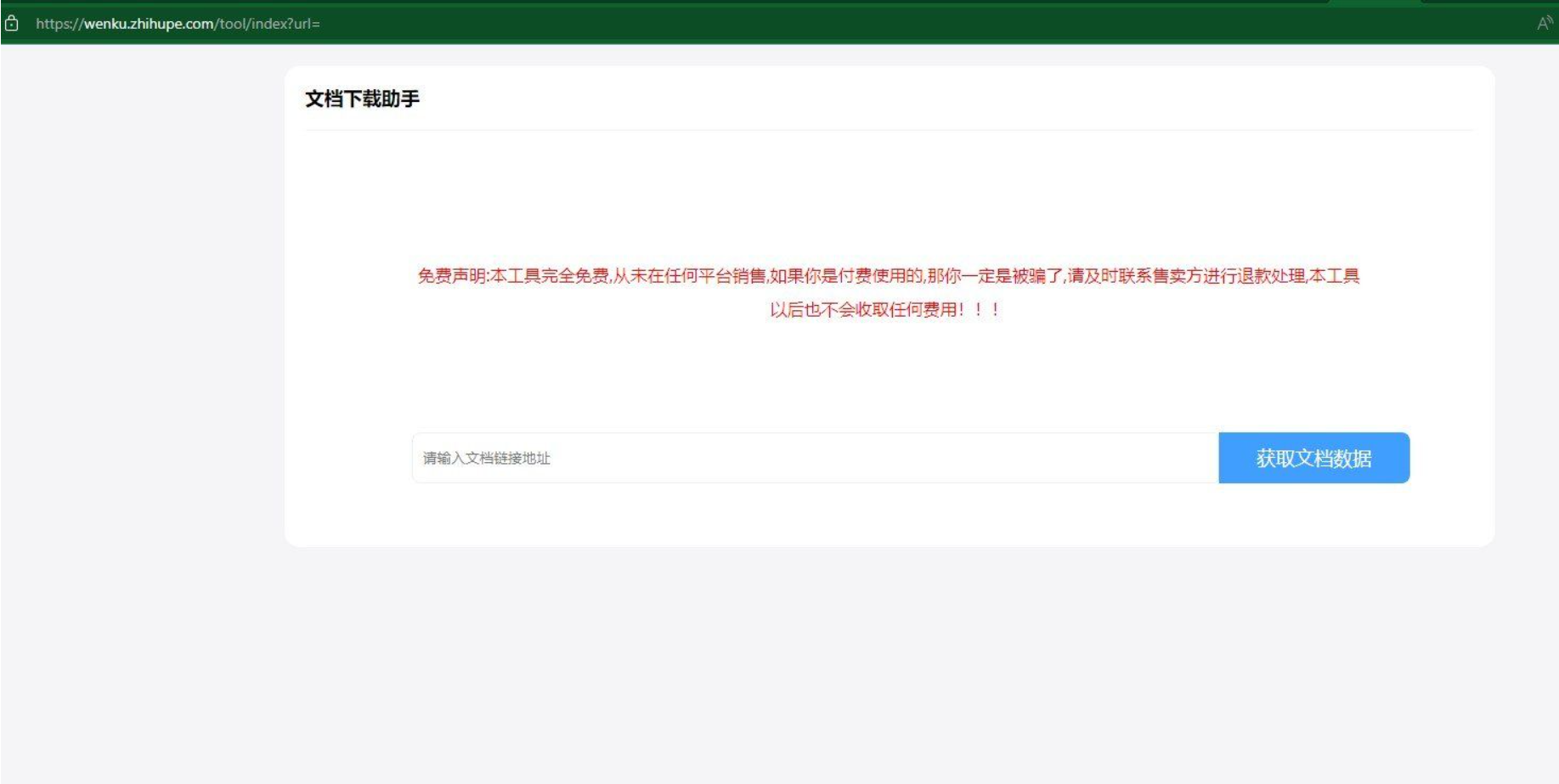The width and height of the screenshot is (1559, 784).
Task: Click the 文档下载助手 page heading
Action: [x=365, y=99]
